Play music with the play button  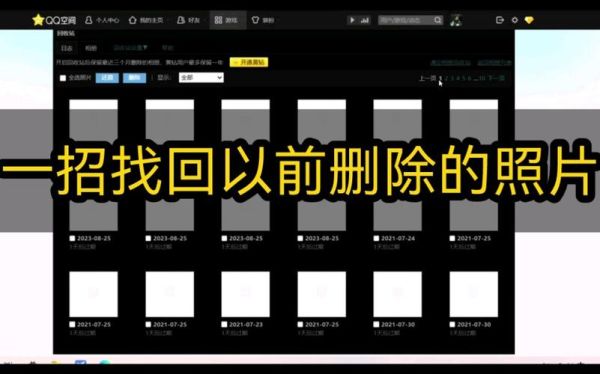point(352,20)
